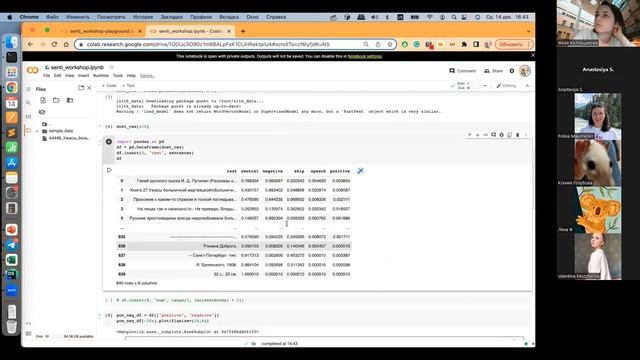640x360 pixels.
Task: Click the Share button
Action: (493, 71)
